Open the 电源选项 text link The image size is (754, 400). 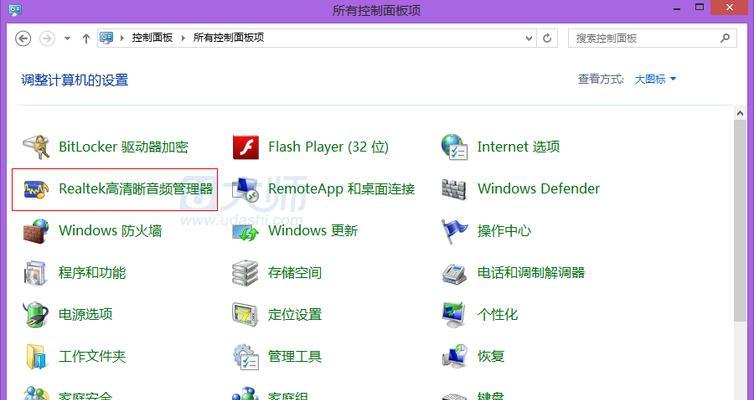tap(86, 314)
